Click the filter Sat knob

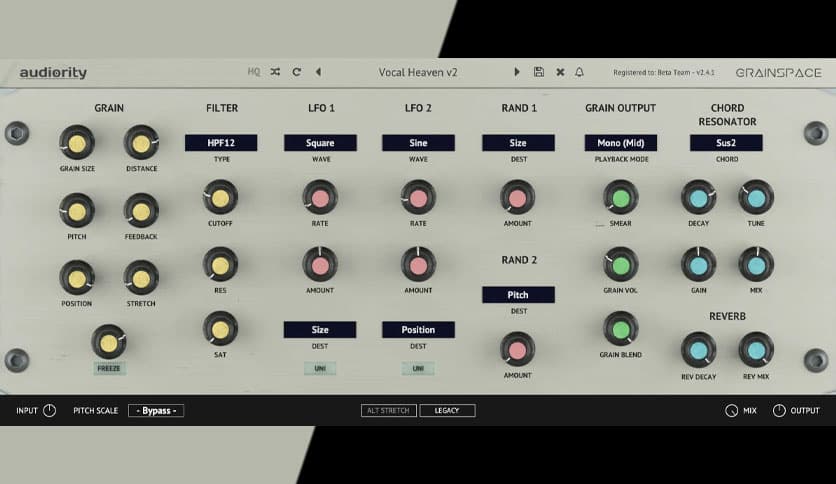(x=220, y=329)
